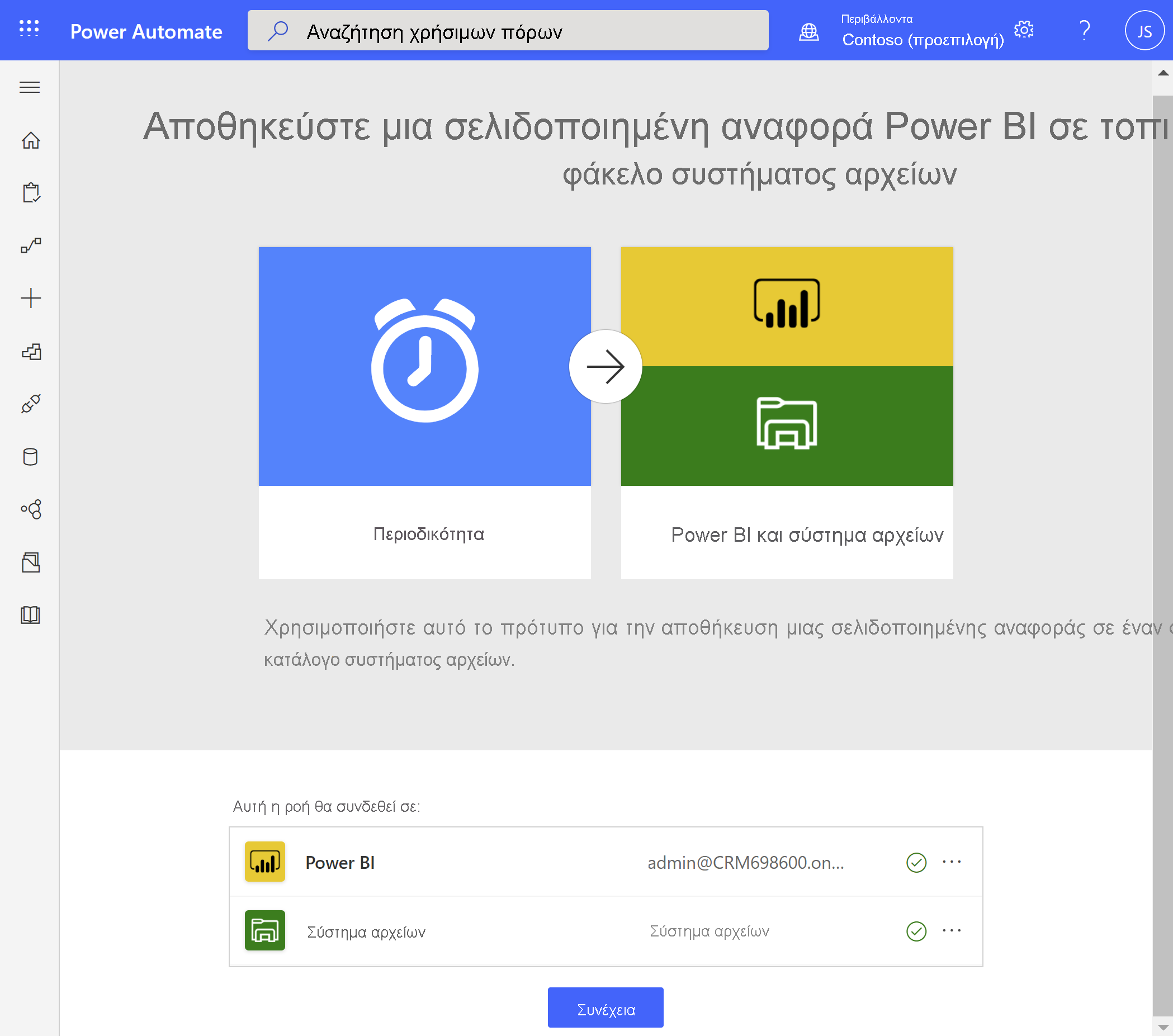Image resolution: width=1173 pixels, height=1036 pixels.
Task: Click the Monitor/Activity icon in sidebar
Action: click(31, 245)
